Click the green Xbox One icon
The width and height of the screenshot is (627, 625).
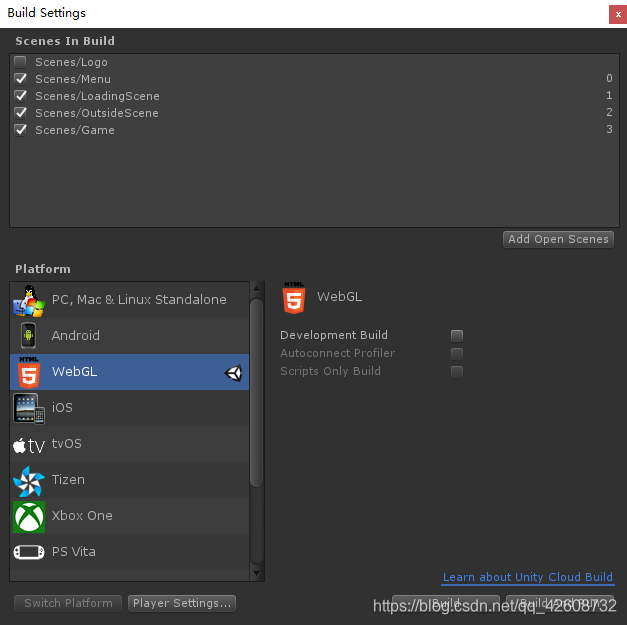[29, 517]
